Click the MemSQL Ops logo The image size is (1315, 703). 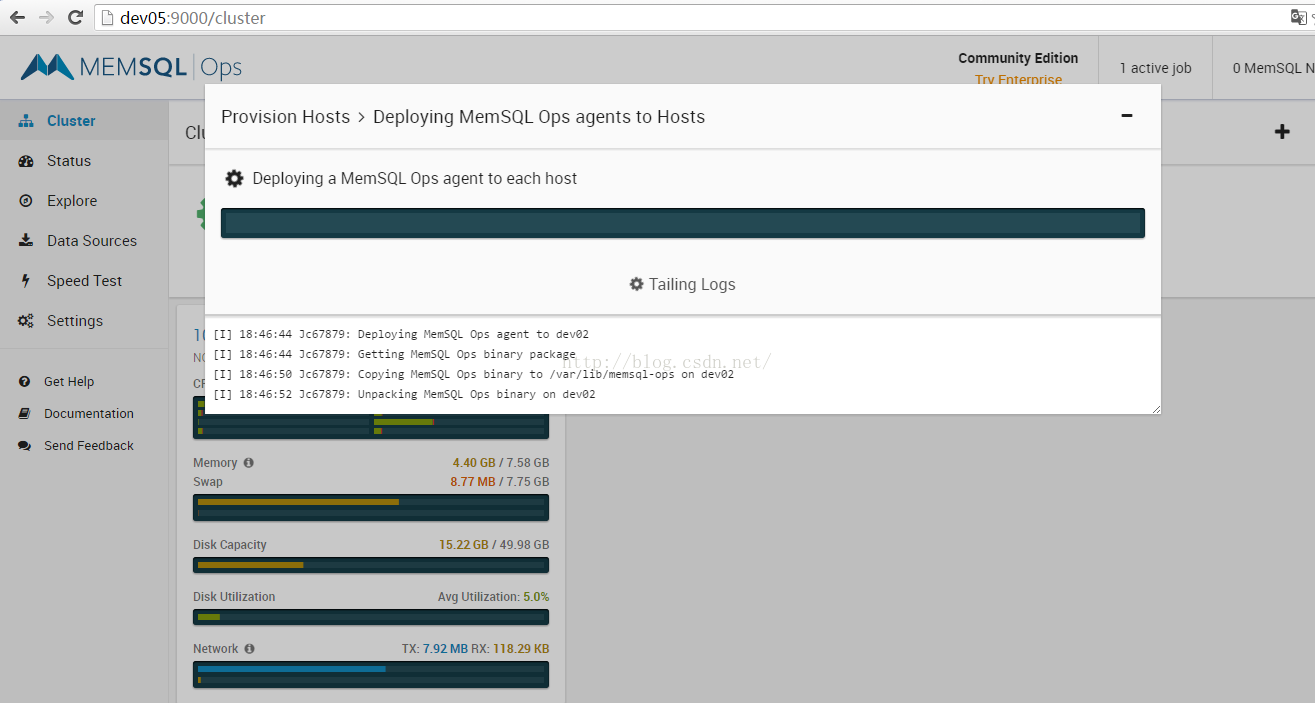[131, 67]
